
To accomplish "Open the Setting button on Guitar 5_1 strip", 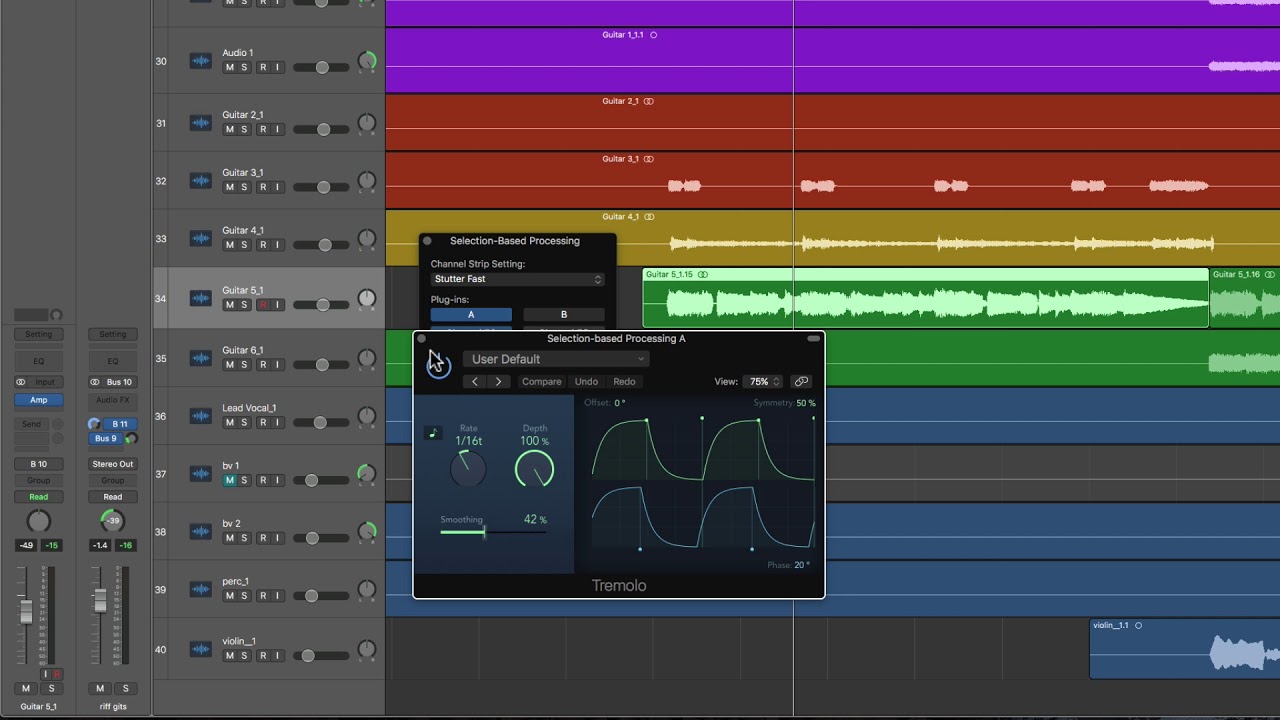I will (x=38, y=334).
